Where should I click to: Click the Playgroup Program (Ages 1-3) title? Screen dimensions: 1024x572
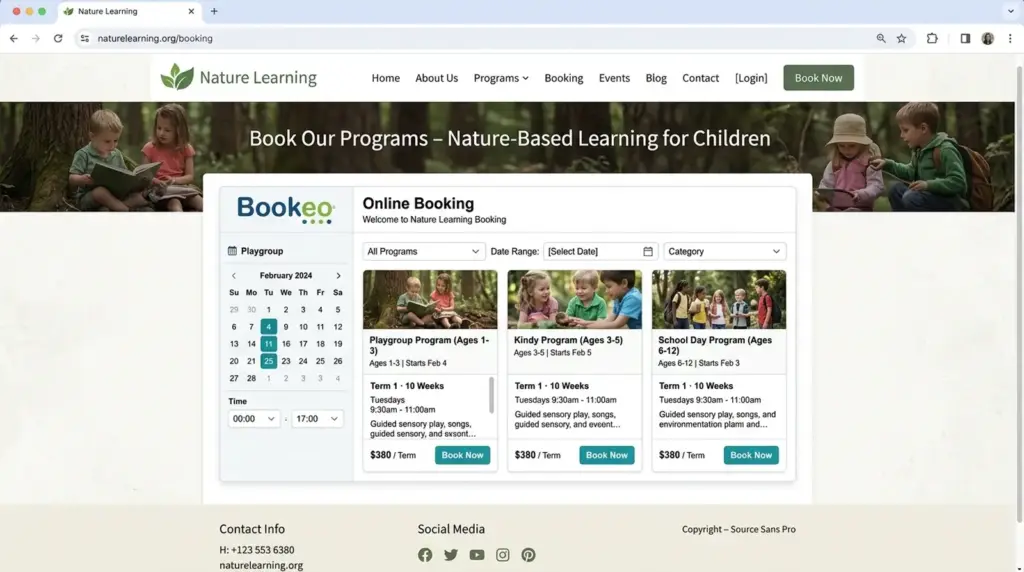[x=429, y=345]
